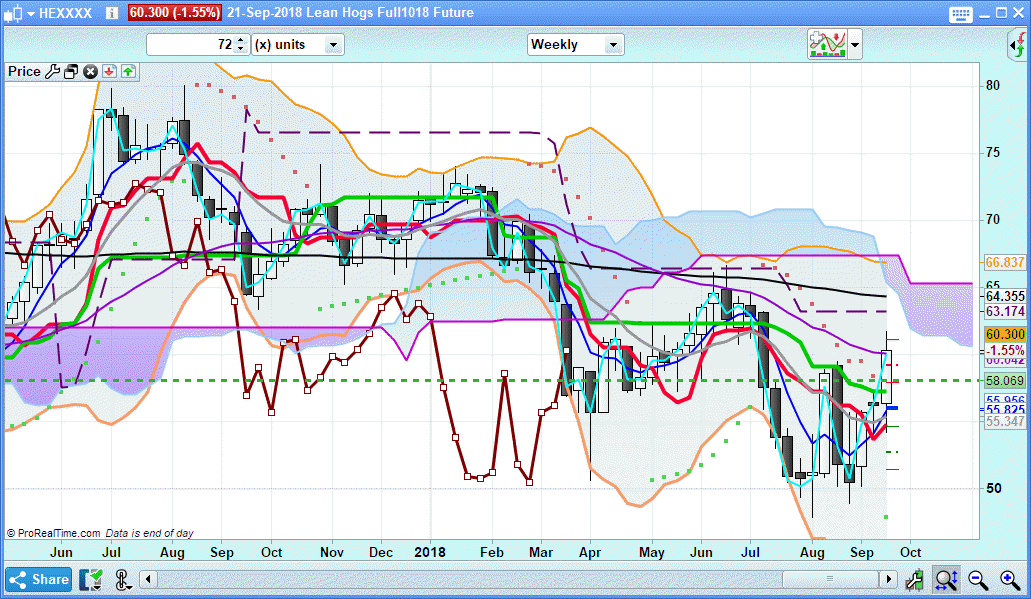Open the Weekly timeframe dropdown
Image resolution: width=1031 pixels, height=599 pixels.
coord(575,45)
